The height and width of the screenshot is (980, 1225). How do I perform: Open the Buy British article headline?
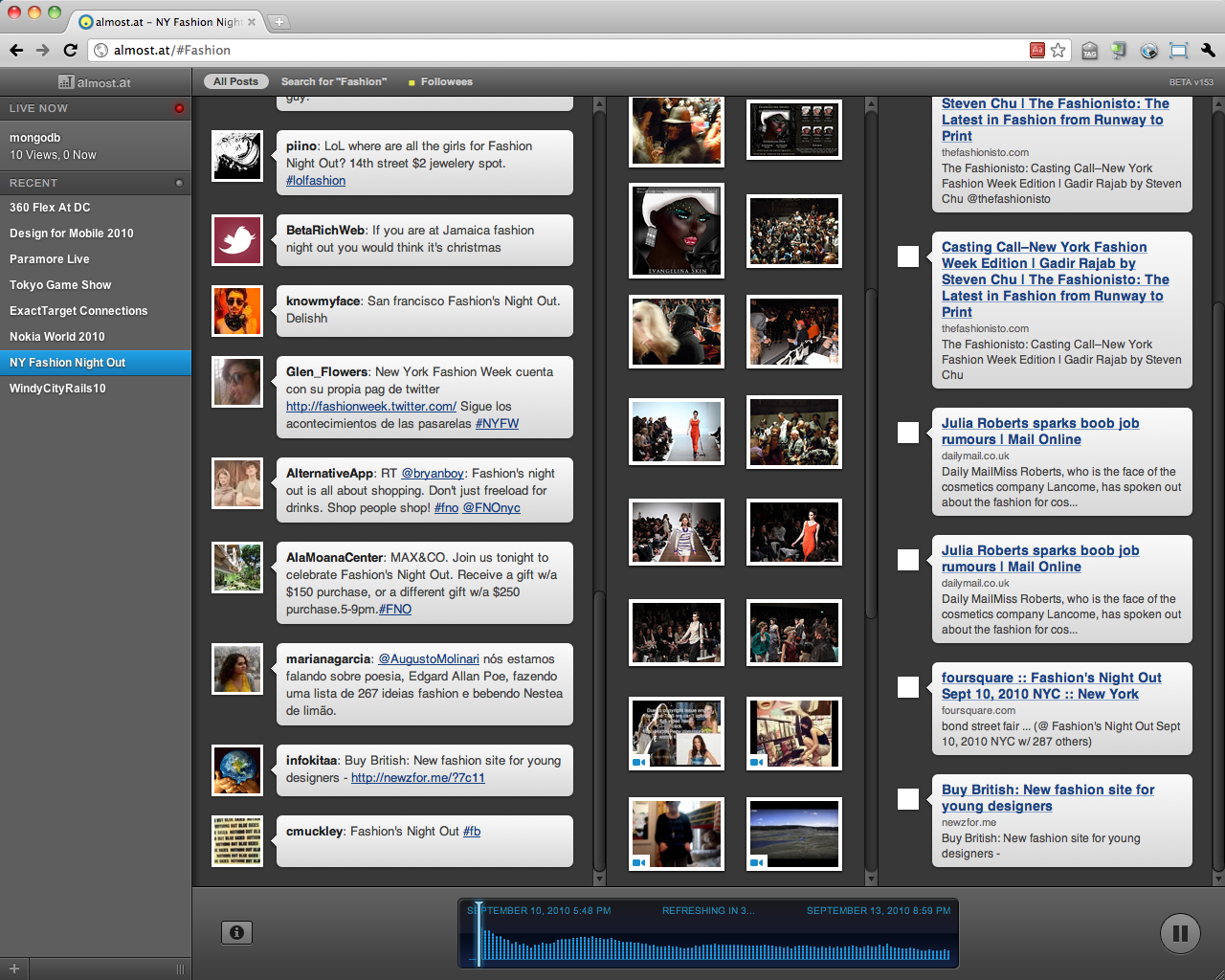(x=1048, y=798)
